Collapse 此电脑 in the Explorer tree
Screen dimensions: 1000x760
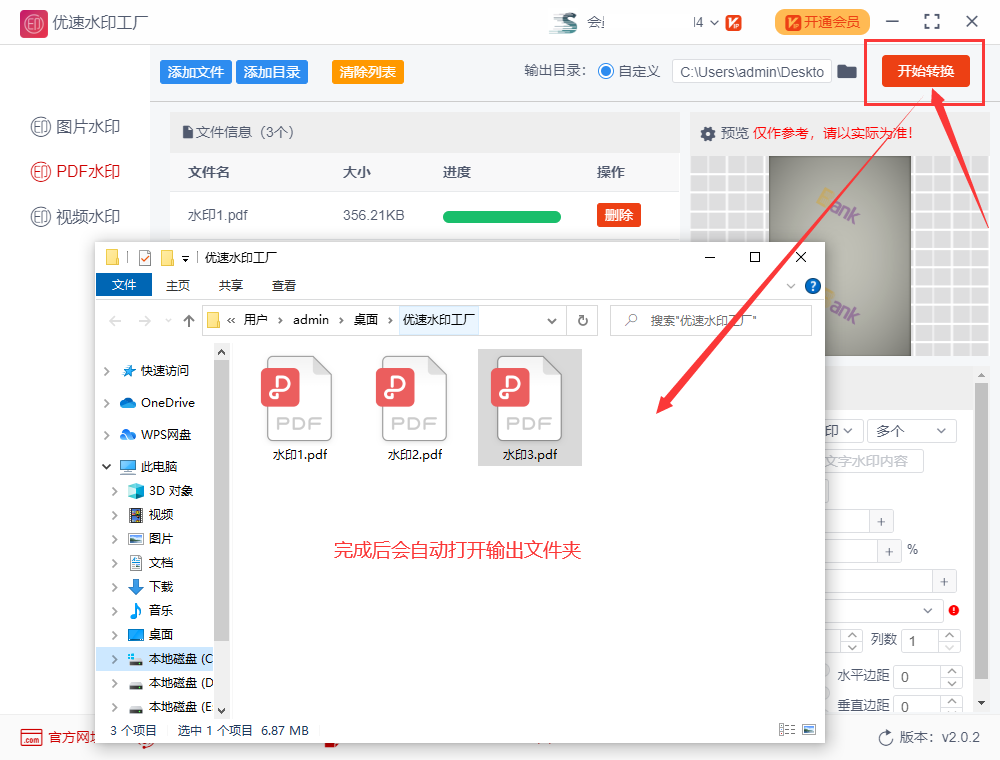pos(106,465)
